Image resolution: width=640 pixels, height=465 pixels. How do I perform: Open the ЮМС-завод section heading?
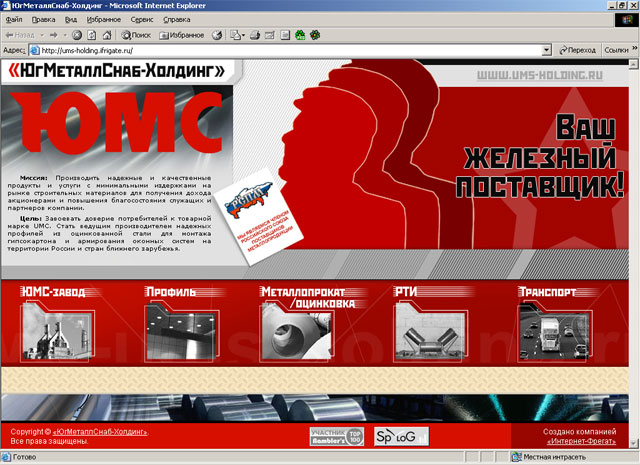53,292
